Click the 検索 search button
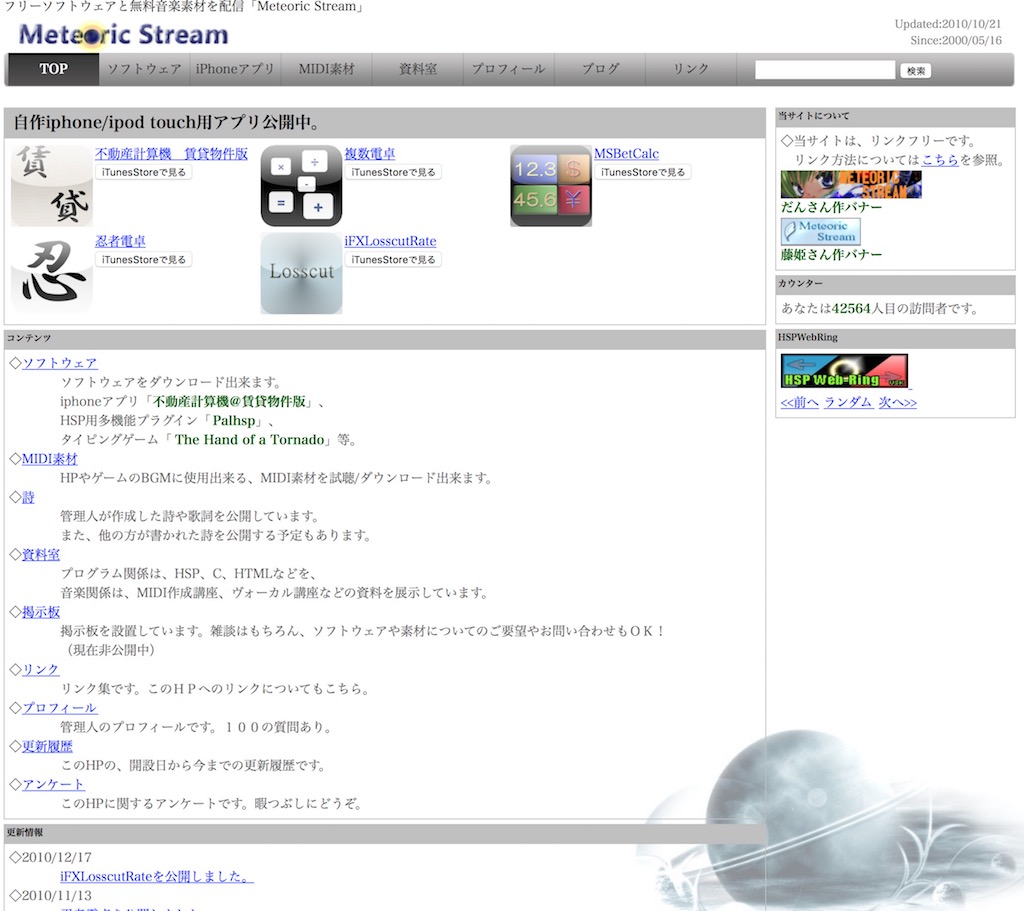The width and height of the screenshot is (1024, 911). (916, 71)
